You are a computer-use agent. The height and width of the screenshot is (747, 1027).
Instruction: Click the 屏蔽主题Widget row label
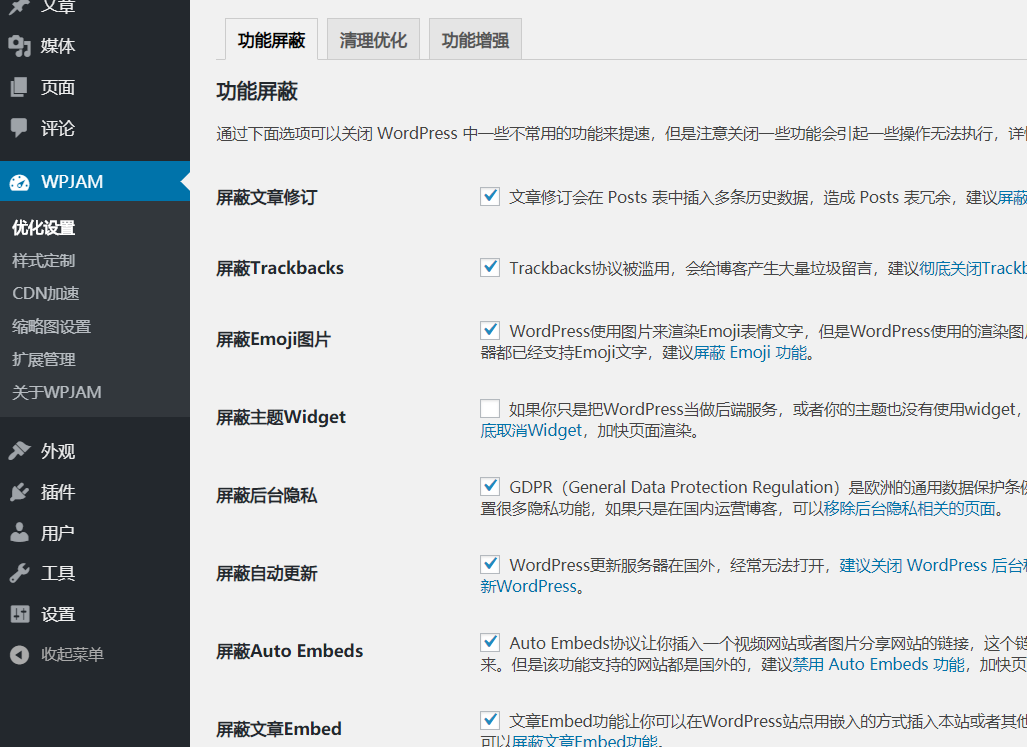click(x=281, y=417)
